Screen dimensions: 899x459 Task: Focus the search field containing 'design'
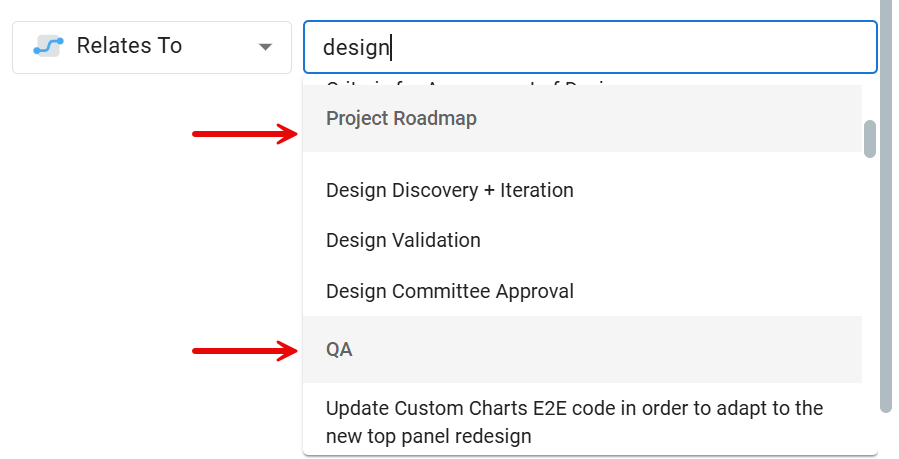click(x=590, y=47)
